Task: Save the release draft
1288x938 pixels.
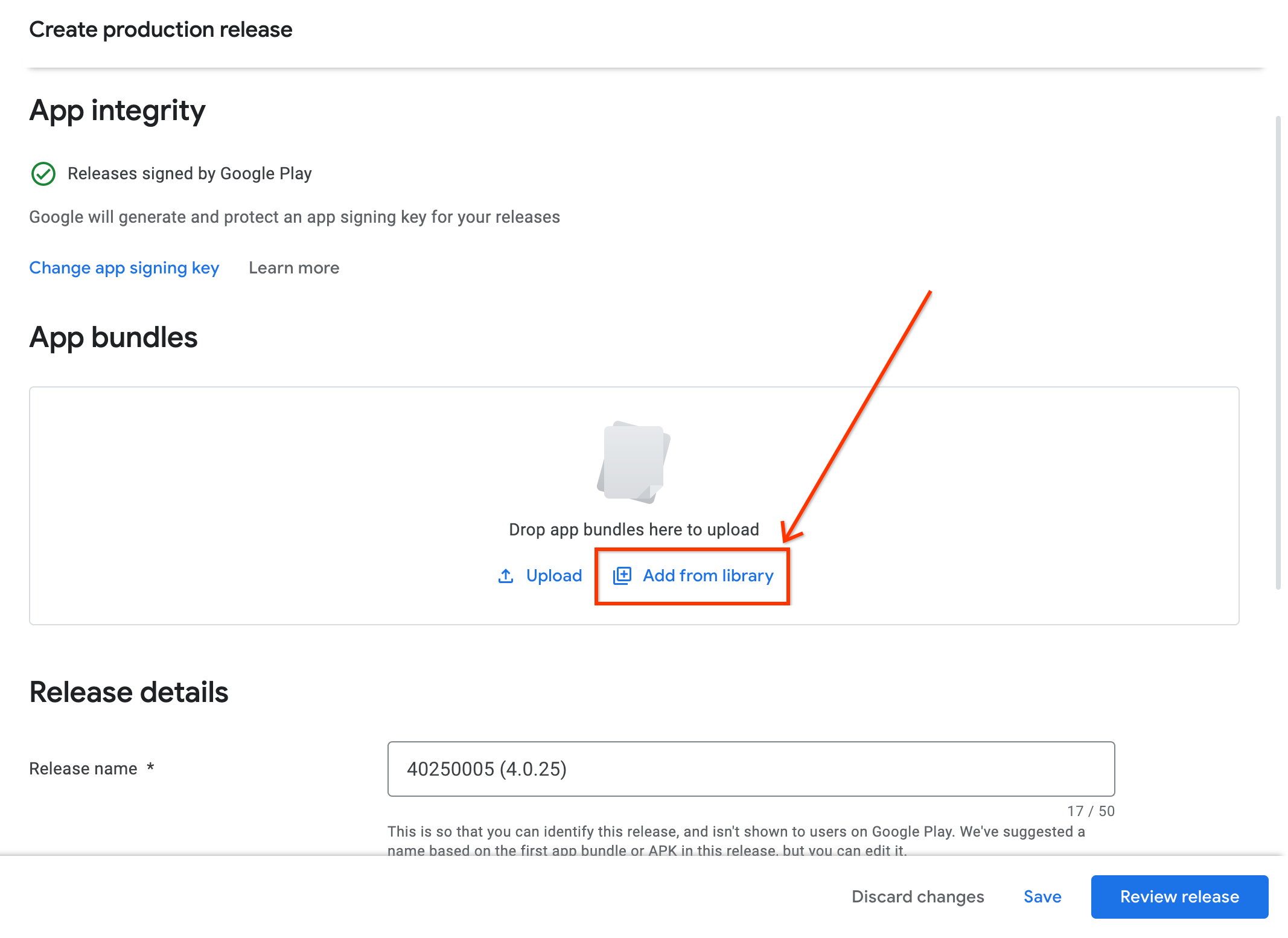Action: (x=1042, y=897)
